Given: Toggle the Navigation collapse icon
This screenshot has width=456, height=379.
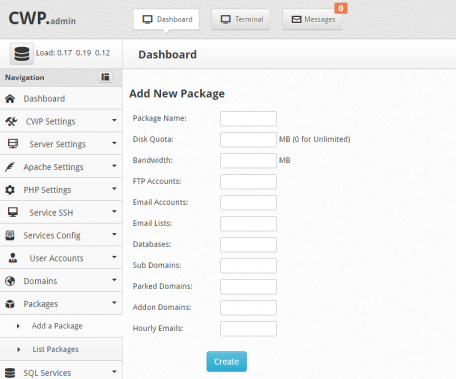Looking at the screenshot, I should [105, 77].
